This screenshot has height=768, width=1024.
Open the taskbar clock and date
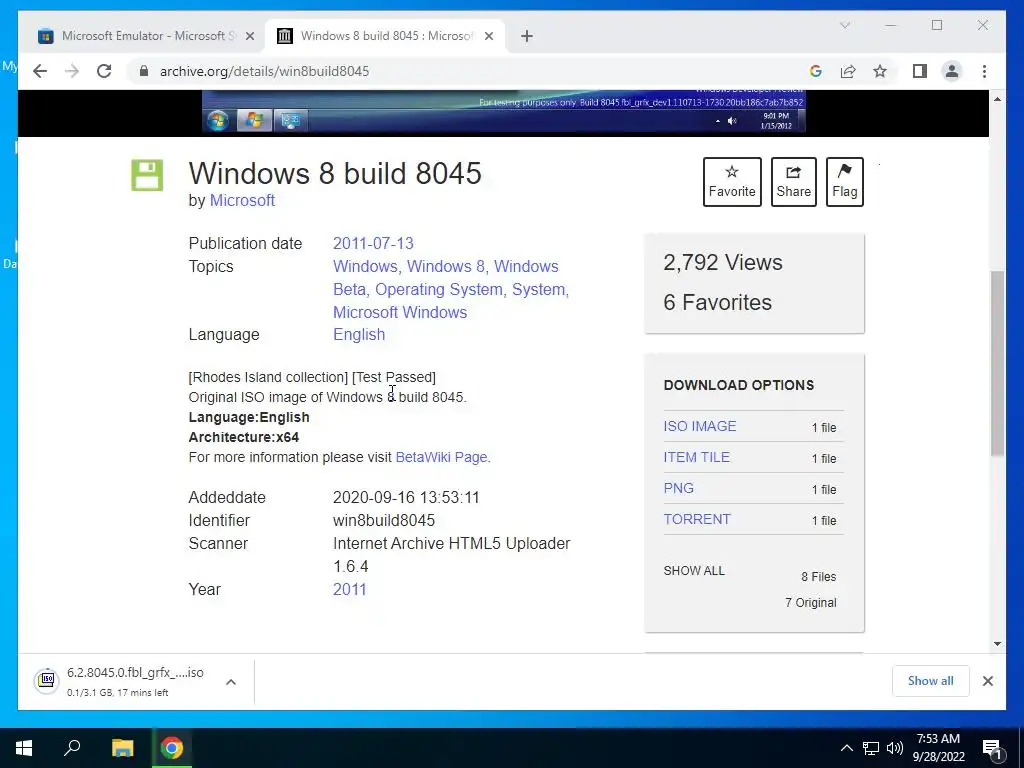[x=938, y=748]
